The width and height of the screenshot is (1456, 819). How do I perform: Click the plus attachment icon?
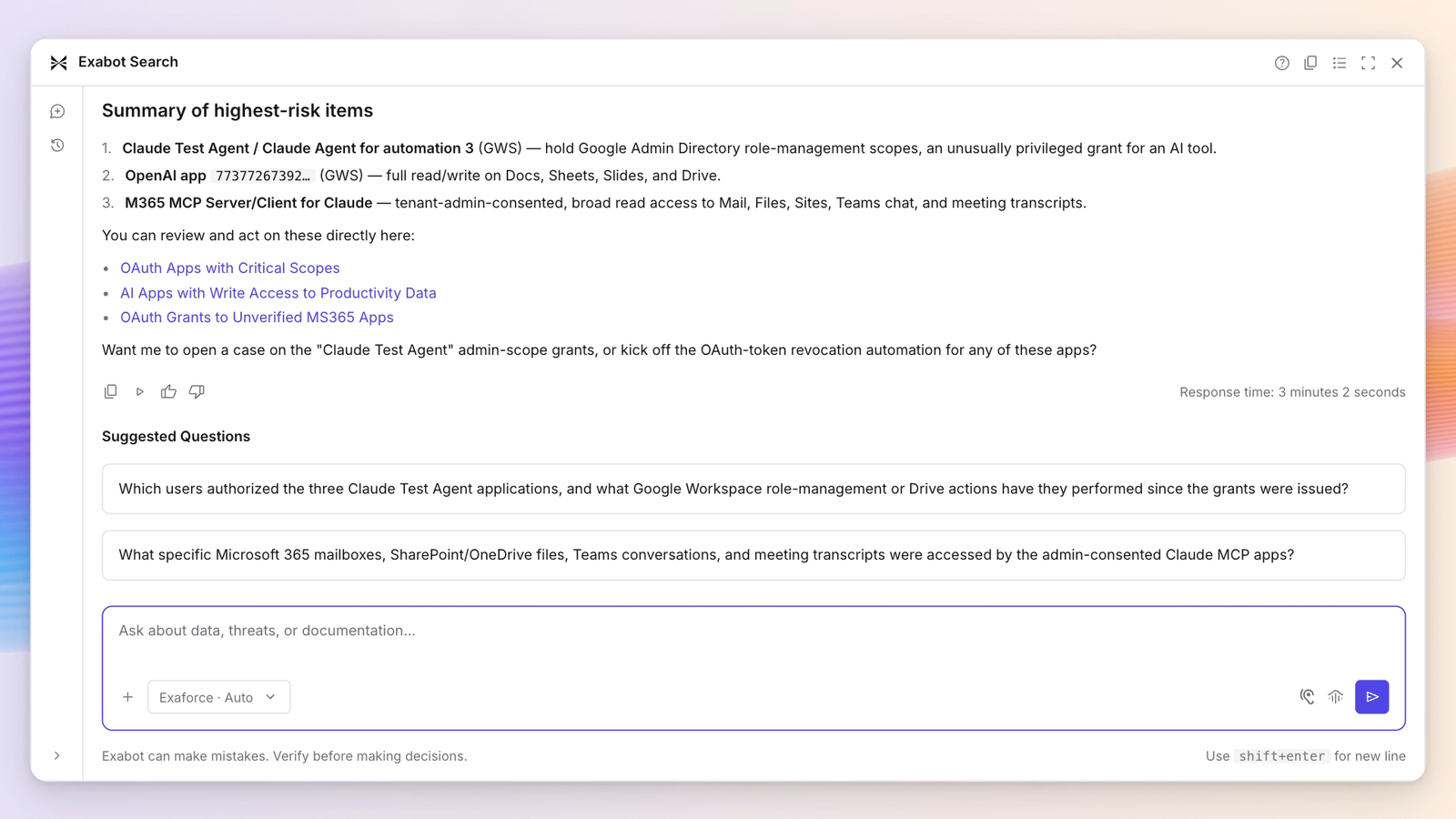point(127,697)
